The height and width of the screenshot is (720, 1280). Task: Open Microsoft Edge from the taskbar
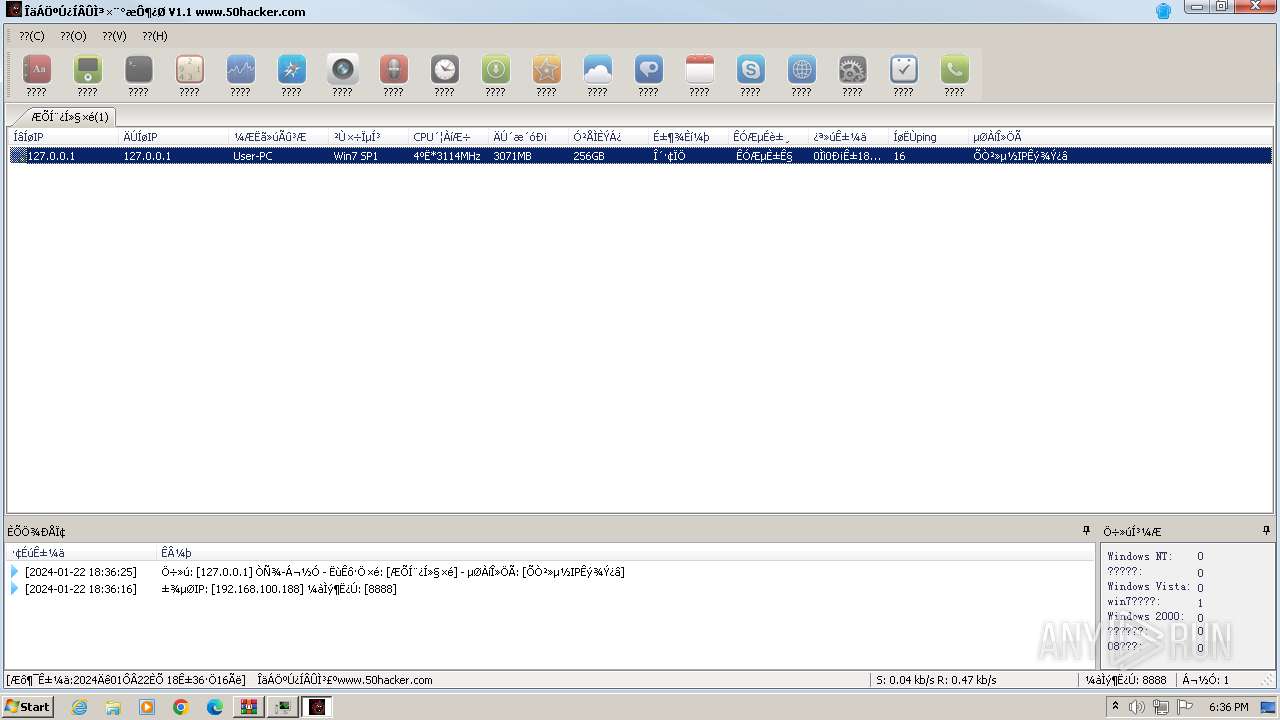pyautogui.click(x=215, y=707)
